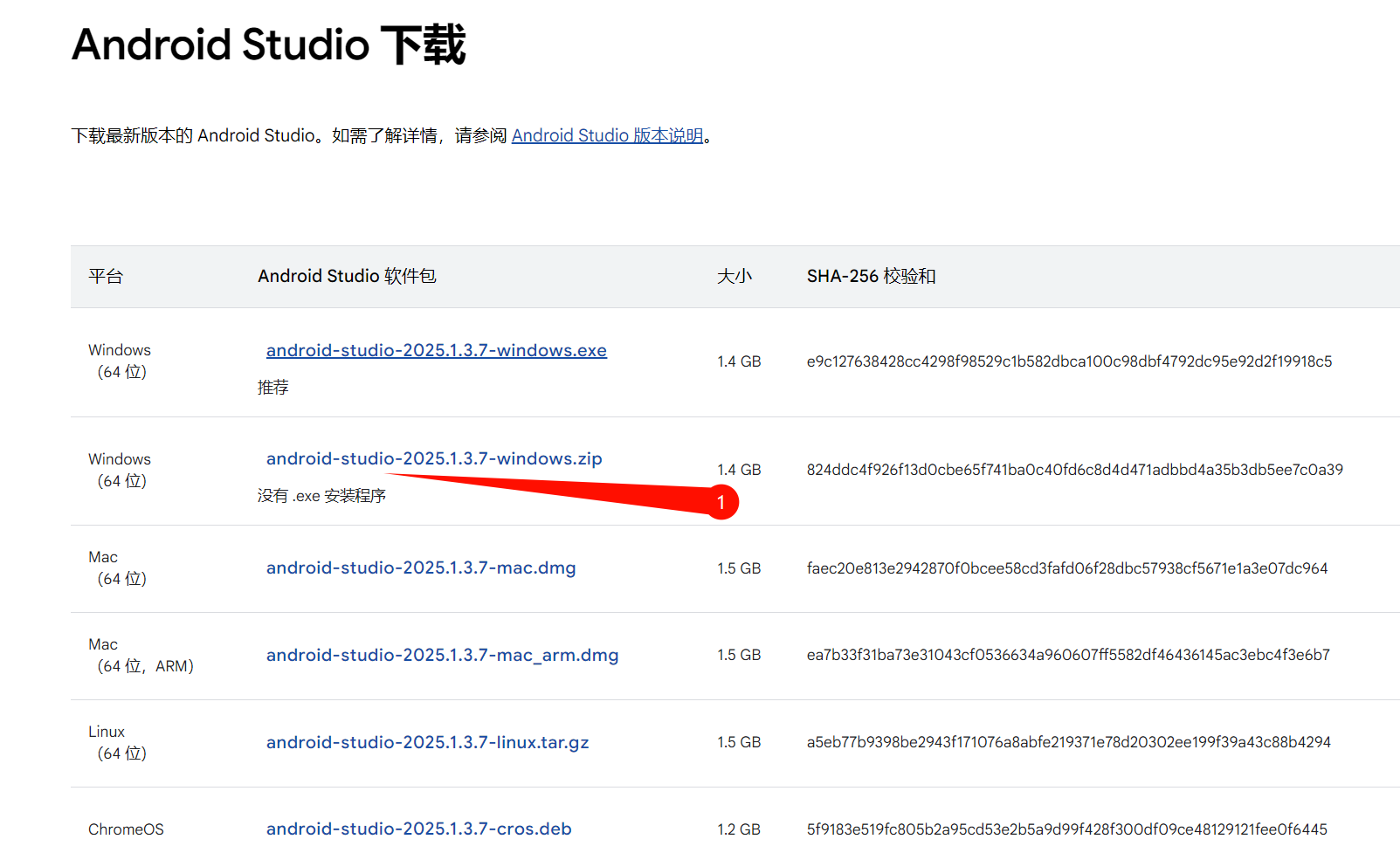Click the Mac (64 位, ARM) platform cell
The image size is (1400, 853).
141,655
